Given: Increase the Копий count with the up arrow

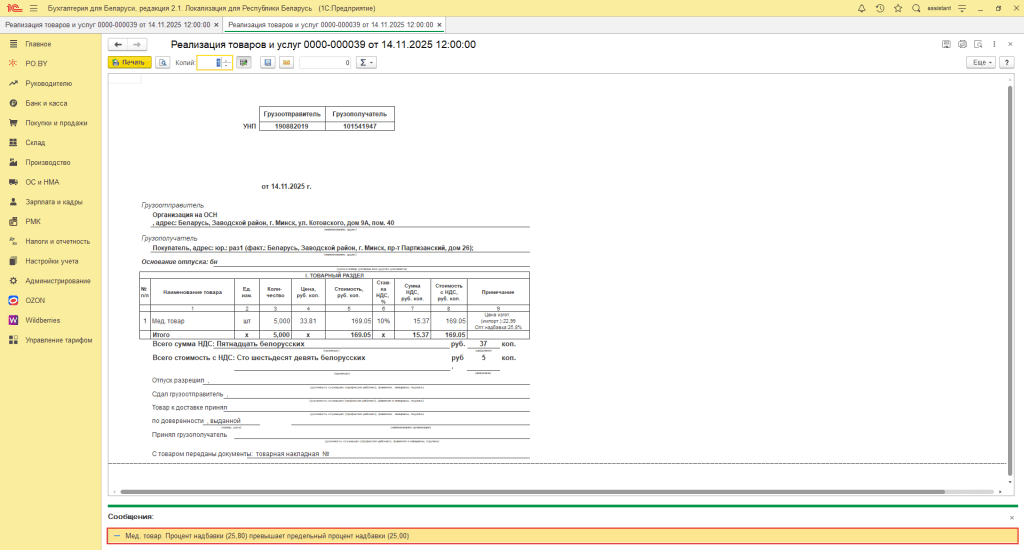Looking at the screenshot, I should point(227,59).
